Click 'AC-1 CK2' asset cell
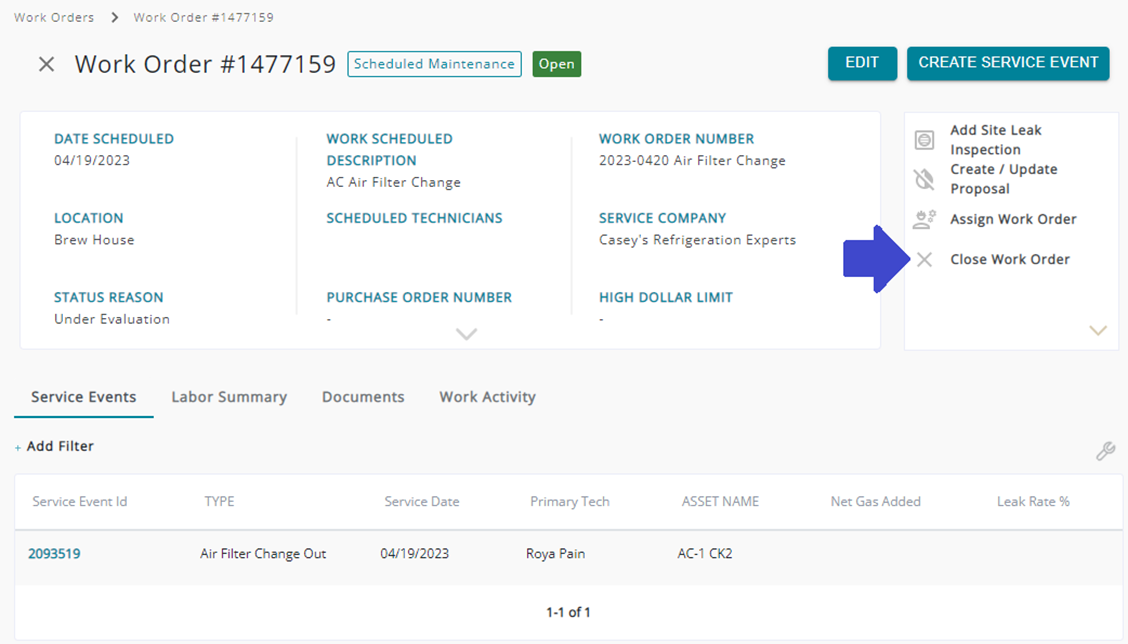Image resolution: width=1128 pixels, height=644 pixels. pos(705,553)
